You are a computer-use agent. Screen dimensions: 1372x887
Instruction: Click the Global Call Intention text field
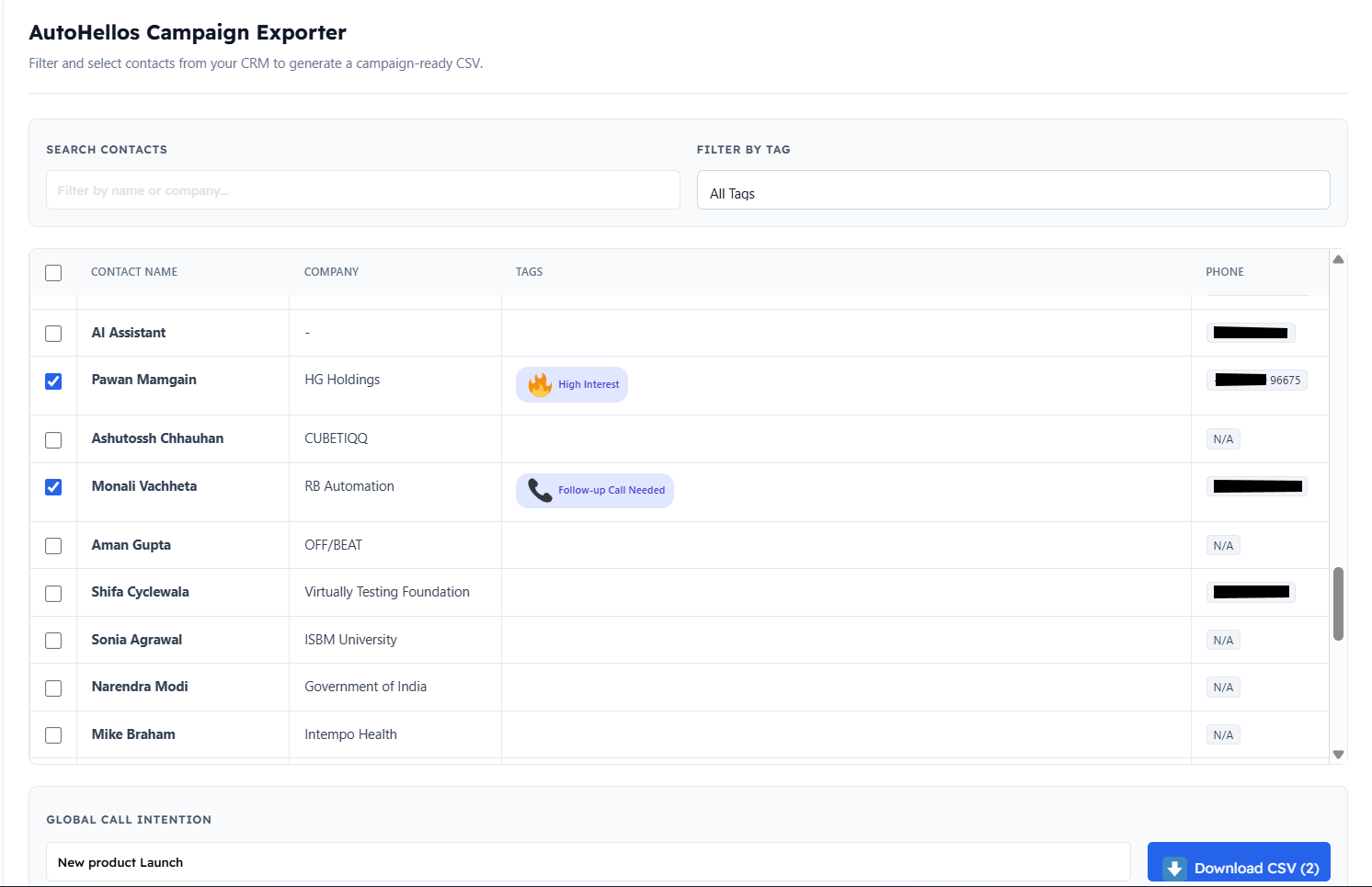coord(589,862)
